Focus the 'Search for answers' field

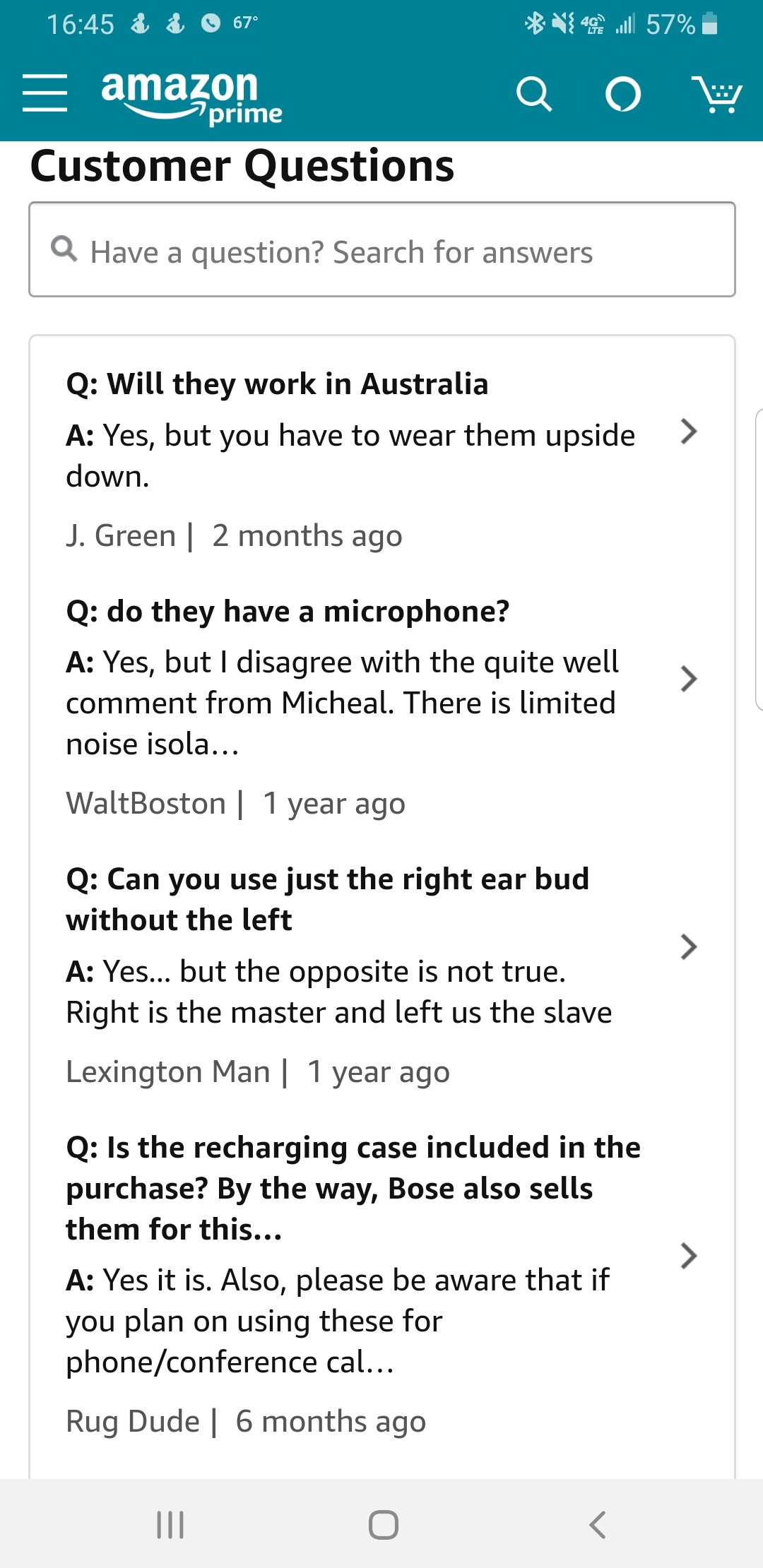pos(381,251)
